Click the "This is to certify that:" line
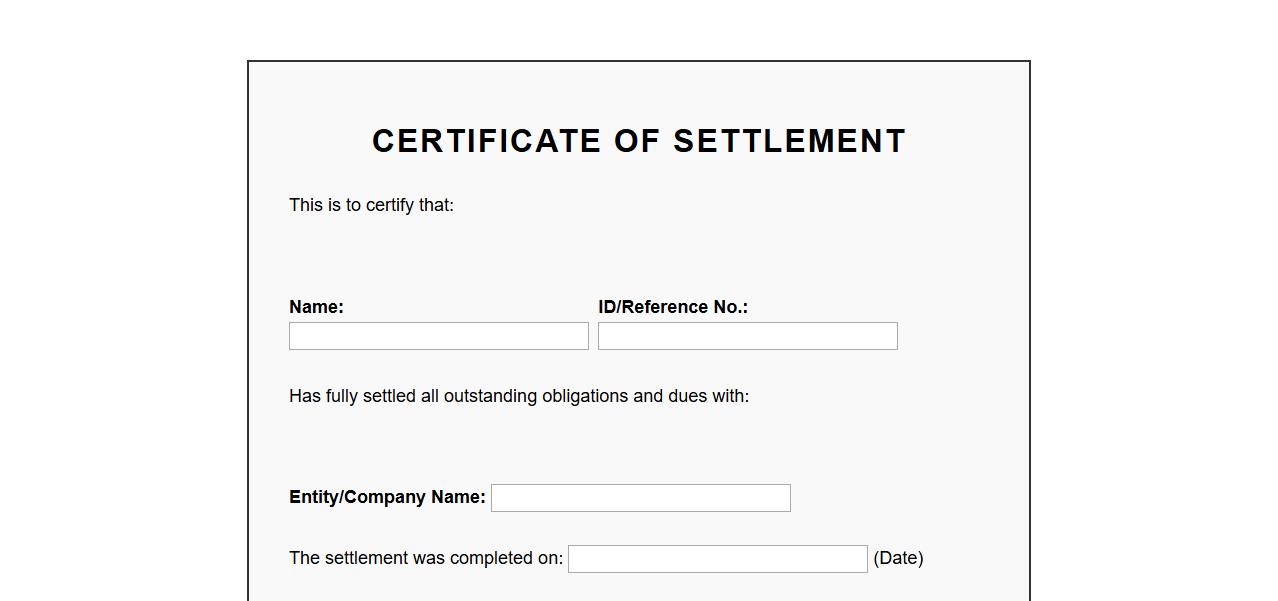Viewport: 1278px width, 601px height. pos(371,205)
